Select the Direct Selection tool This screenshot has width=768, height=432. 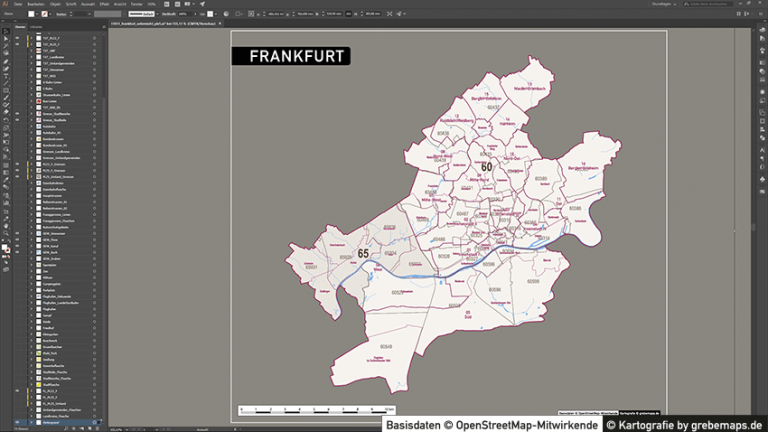tap(6, 39)
